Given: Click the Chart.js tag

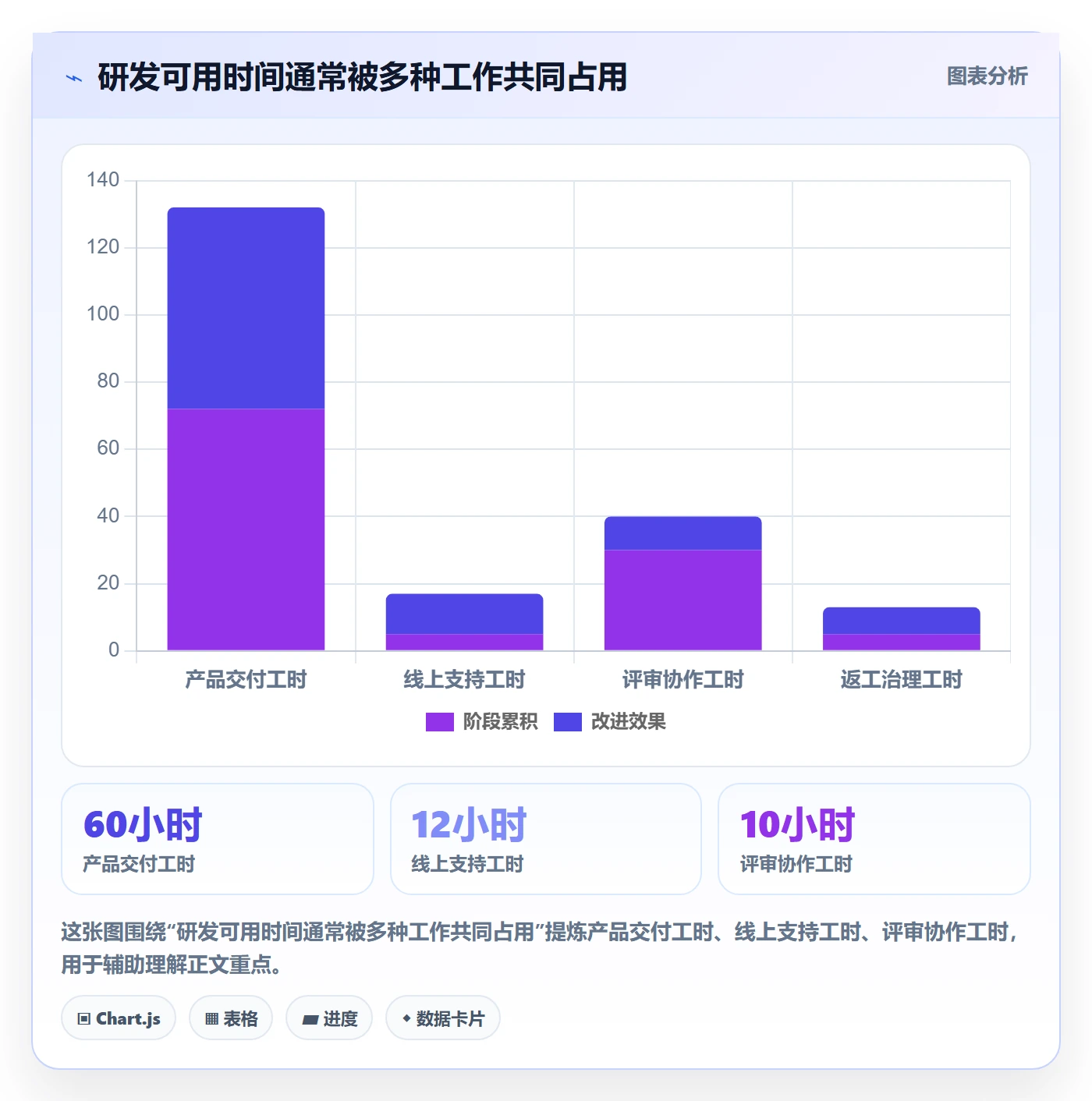Looking at the screenshot, I should click(119, 1018).
